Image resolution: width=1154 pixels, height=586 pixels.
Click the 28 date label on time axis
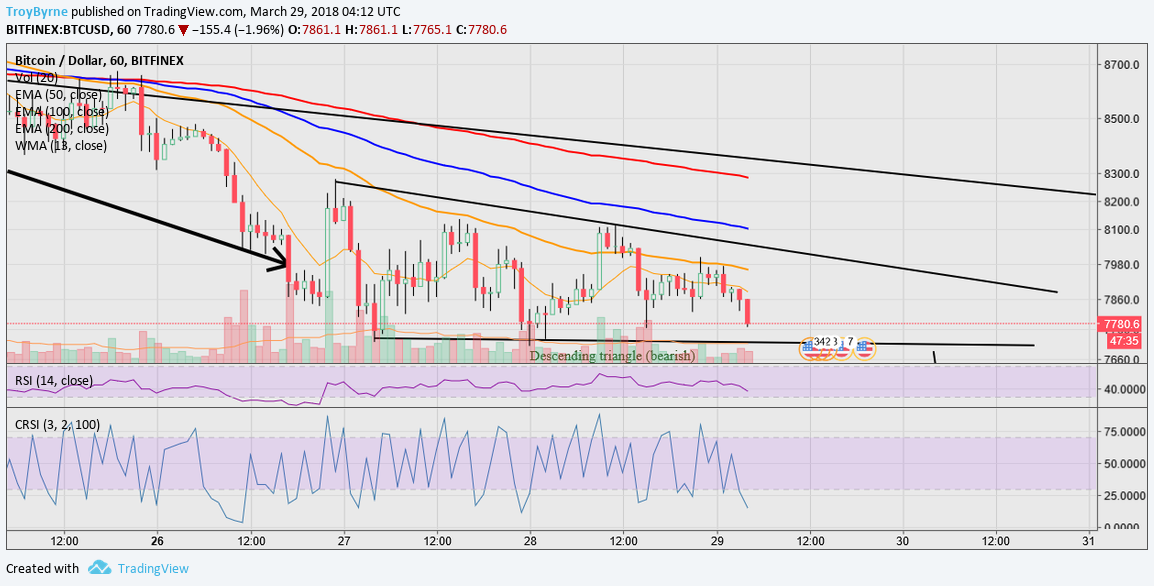[x=530, y=541]
